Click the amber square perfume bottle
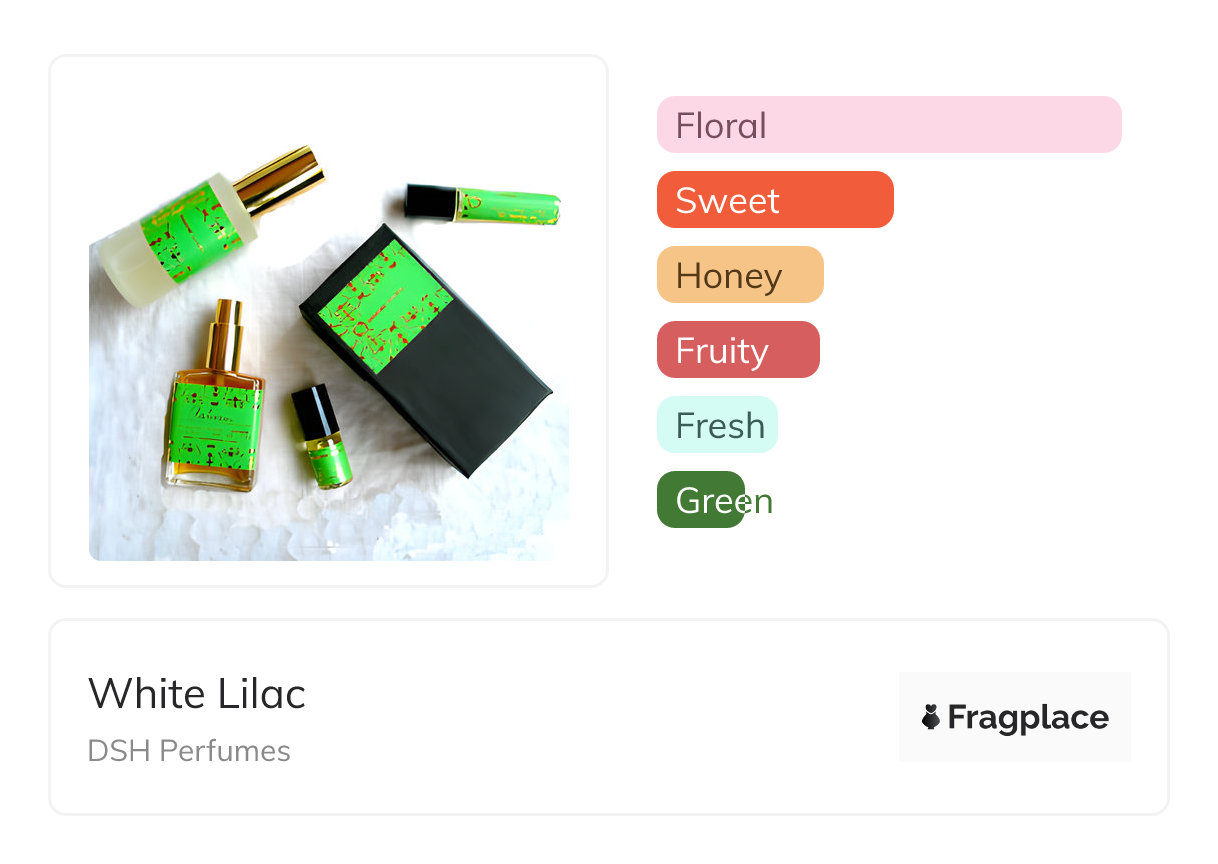 pos(213,432)
